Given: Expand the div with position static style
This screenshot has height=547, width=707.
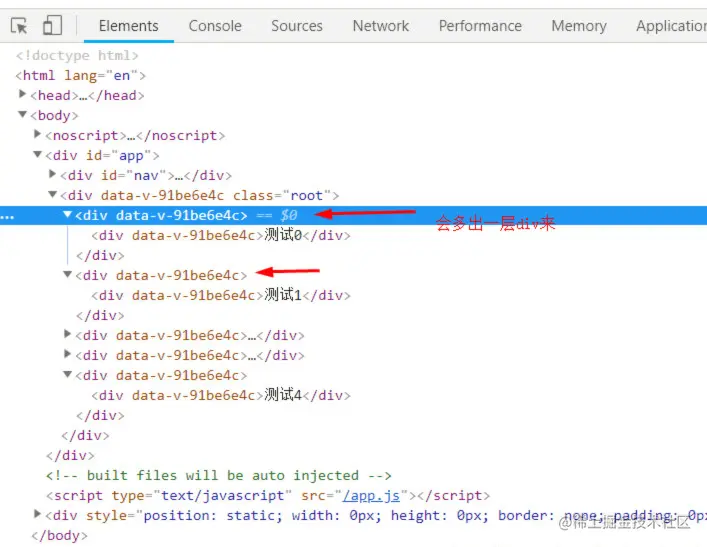Looking at the screenshot, I should coord(38,514).
